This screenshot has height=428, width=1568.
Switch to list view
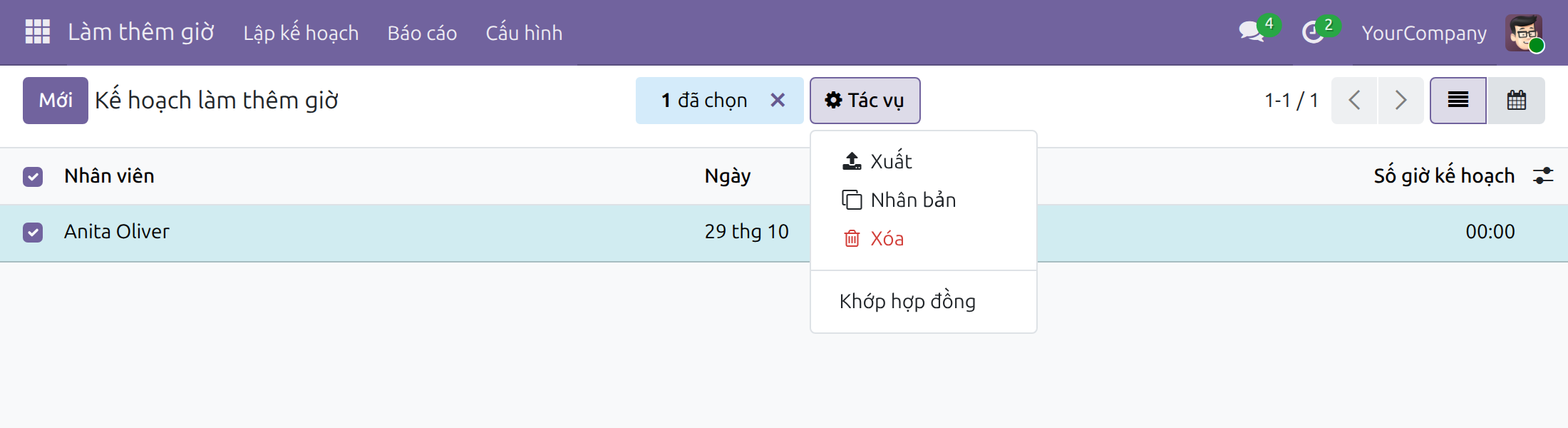1458,101
